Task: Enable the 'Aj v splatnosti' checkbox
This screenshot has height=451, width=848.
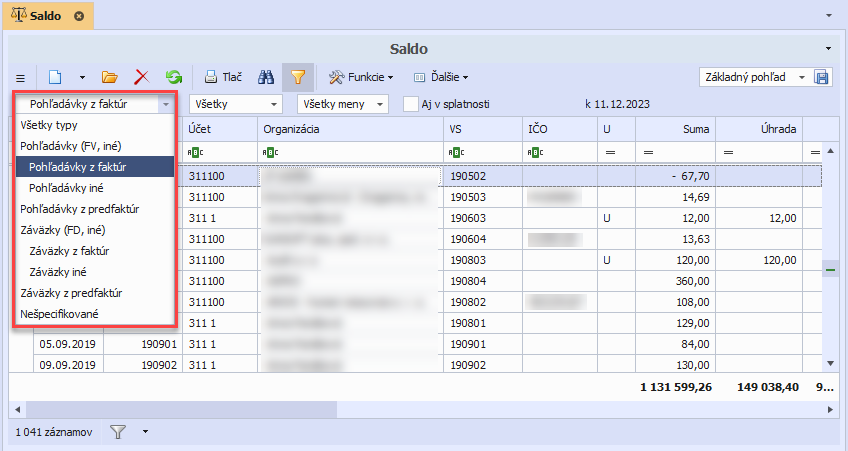Action: (410, 103)
